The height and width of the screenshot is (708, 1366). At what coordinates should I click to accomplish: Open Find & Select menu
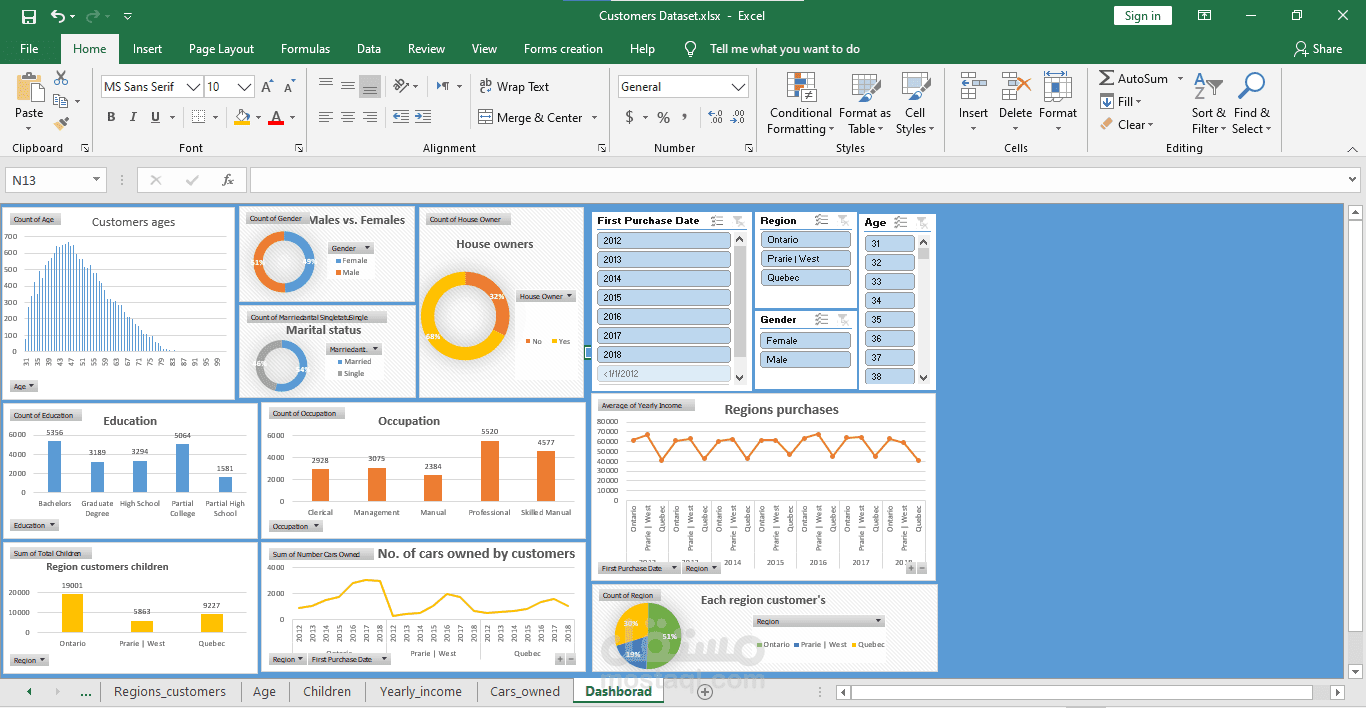point(1251,104)
